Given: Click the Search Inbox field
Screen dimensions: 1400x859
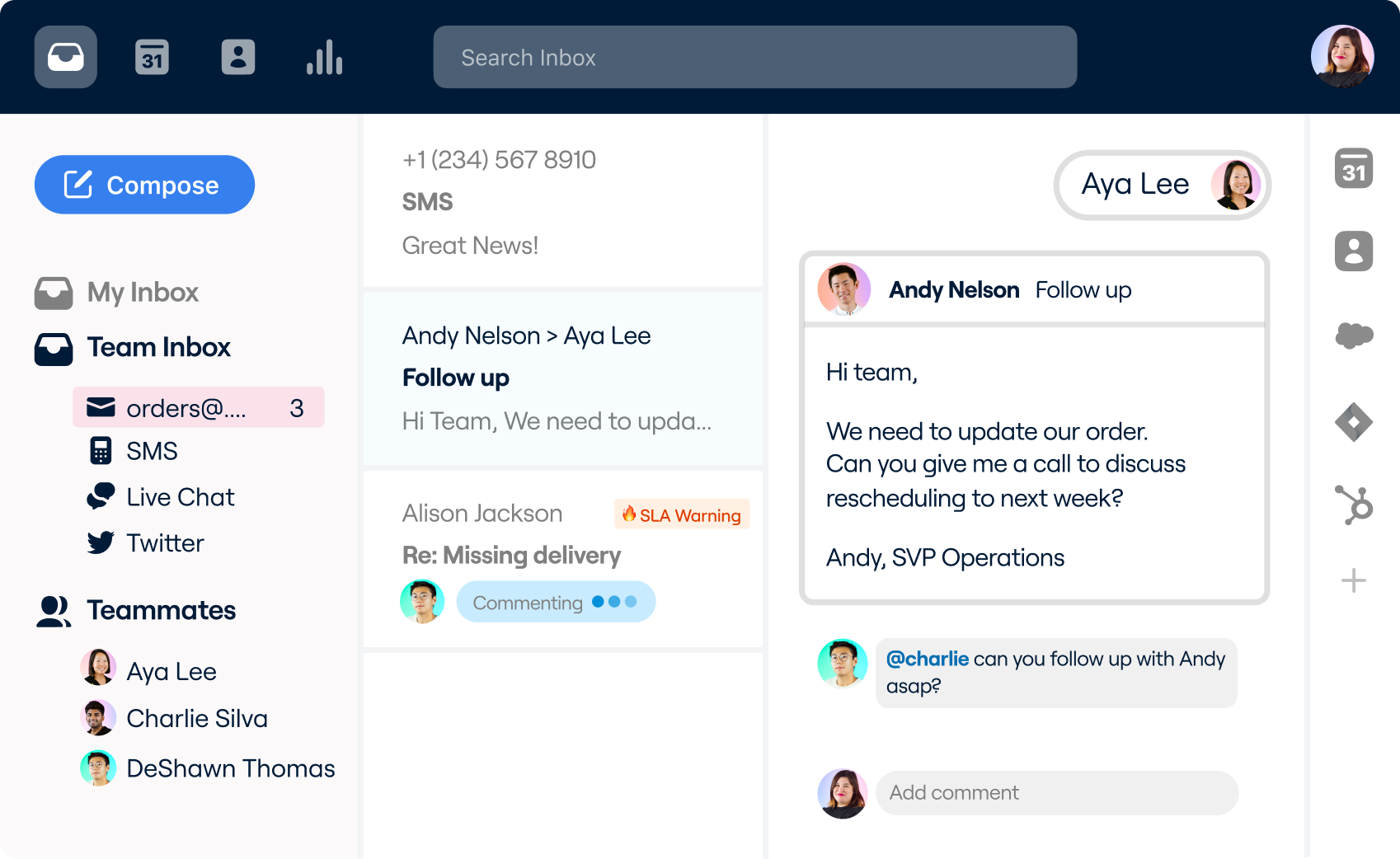Looking at the screenshot, I should pyautogui.click(x=754, y=57).
